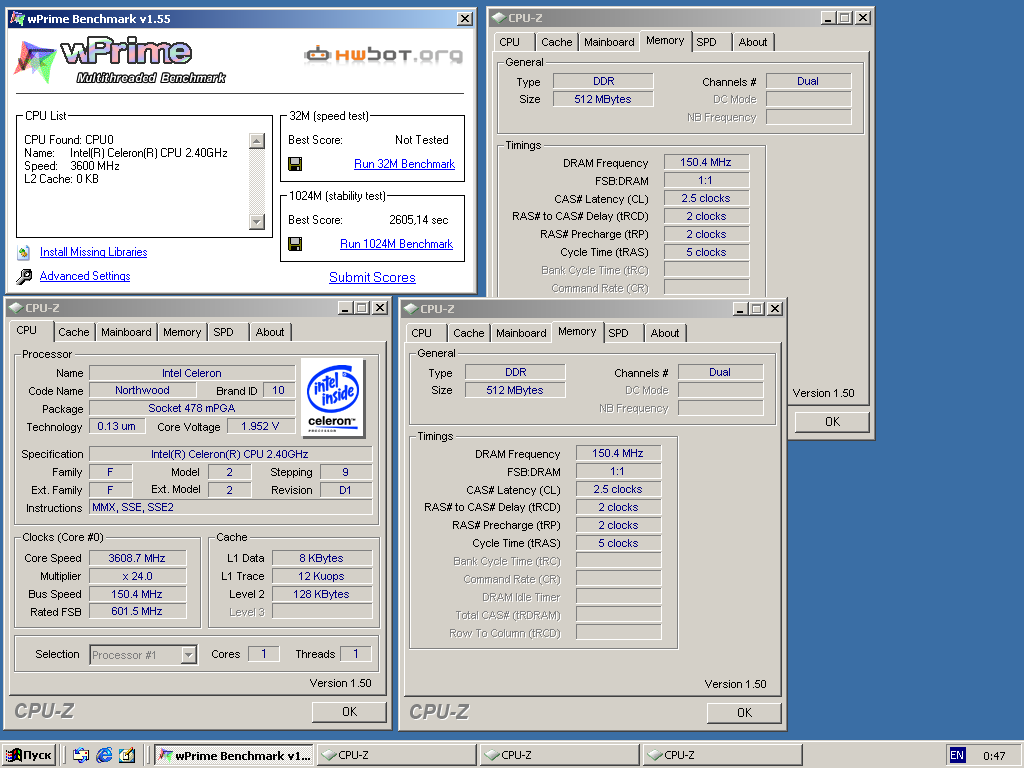Select Cache tab in top-right CPU-Z window
1024x768 pixels.
click(556, 42)
